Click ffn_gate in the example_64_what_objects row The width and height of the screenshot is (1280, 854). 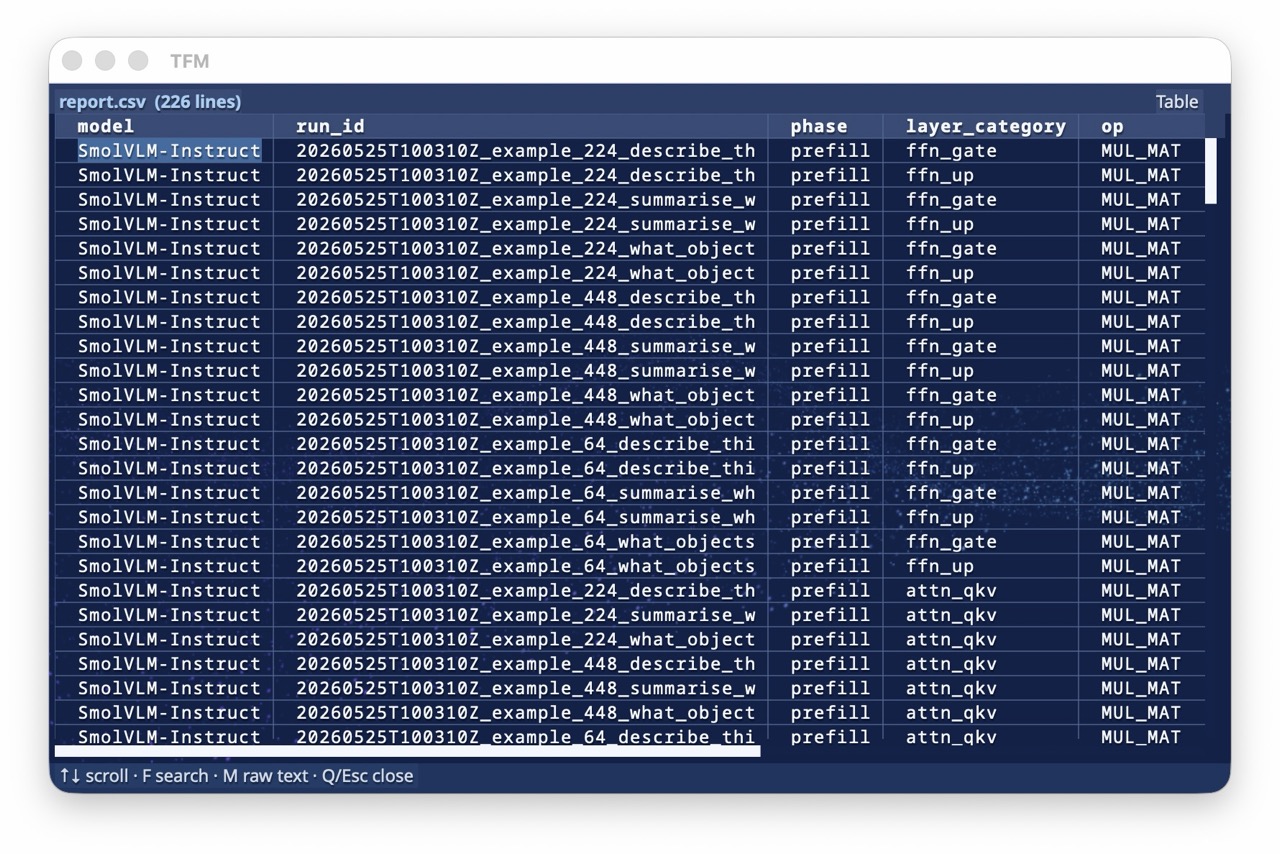pos(951,541)
